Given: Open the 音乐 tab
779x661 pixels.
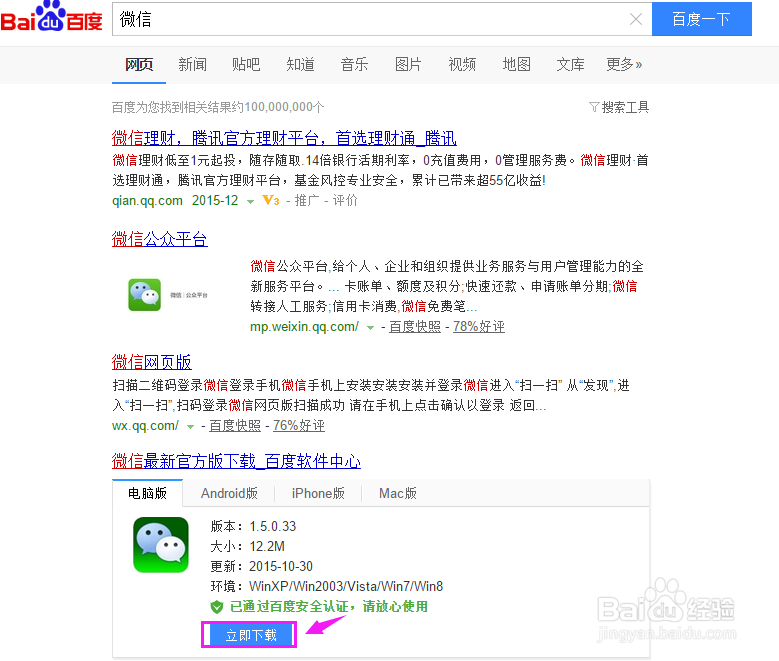Looking at the screenshot, I should click(354, 65).
